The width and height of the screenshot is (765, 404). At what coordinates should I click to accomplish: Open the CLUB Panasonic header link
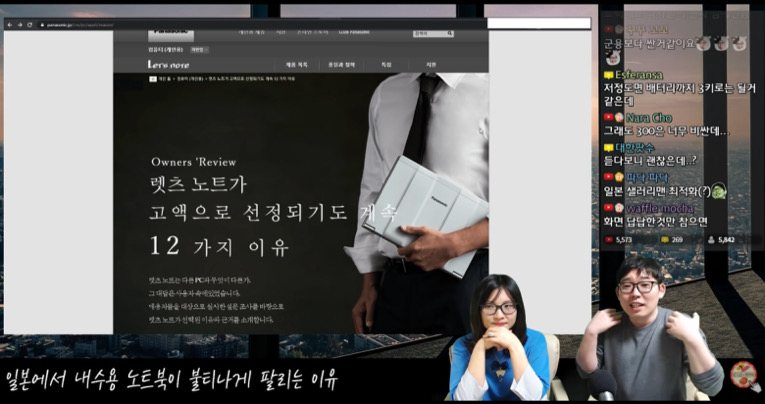tap(354, 32)
